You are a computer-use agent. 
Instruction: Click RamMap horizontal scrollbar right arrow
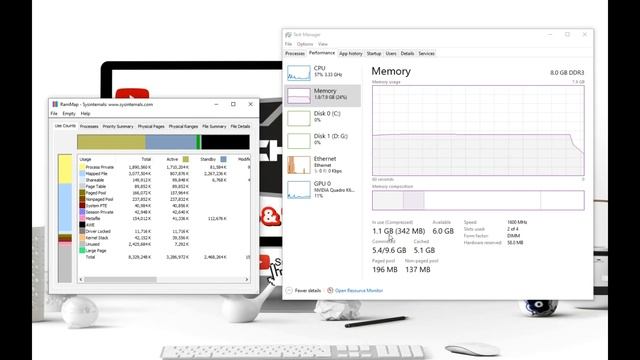[x=247, y=280]
